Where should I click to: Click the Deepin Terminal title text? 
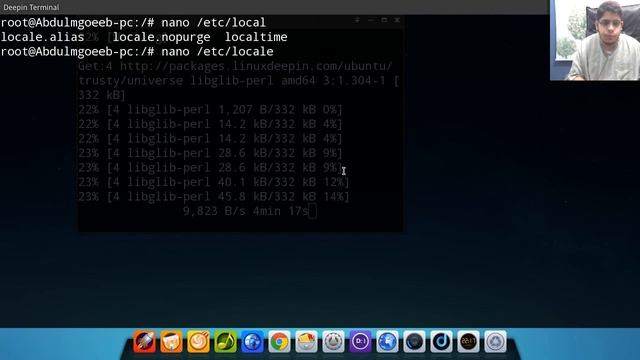tap(31, 7)
